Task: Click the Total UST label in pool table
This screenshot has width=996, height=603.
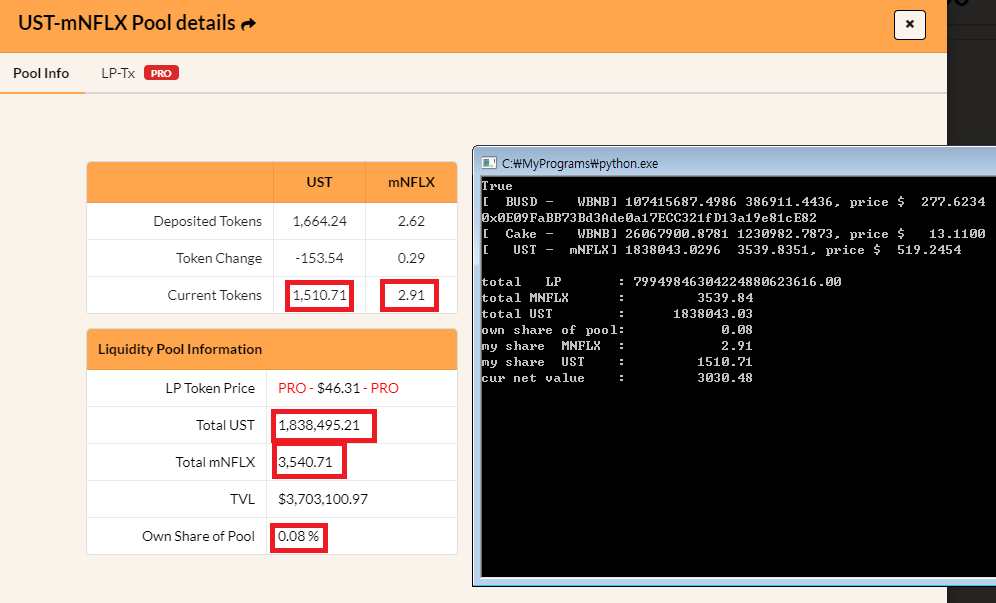Action: [225, 425]
